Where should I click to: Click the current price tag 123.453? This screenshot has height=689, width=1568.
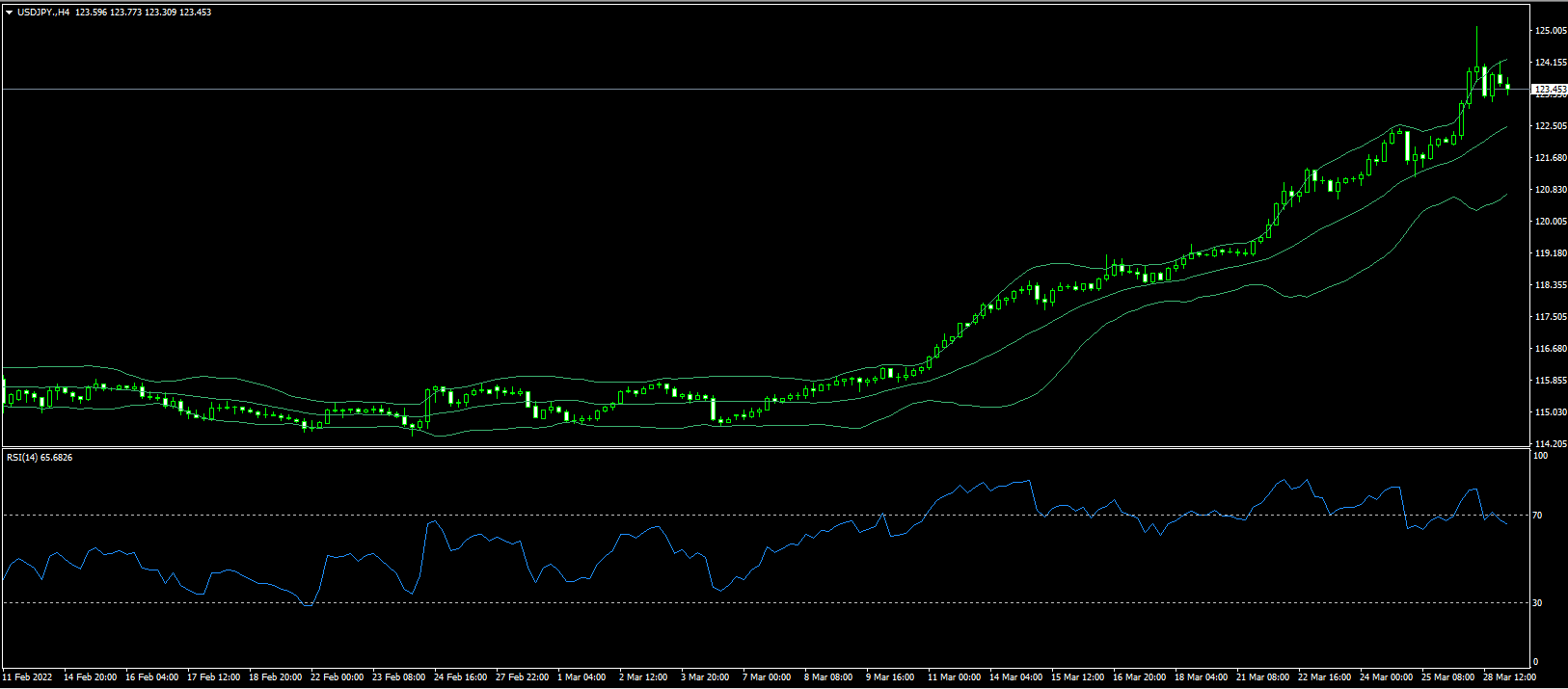(1551, 89)
